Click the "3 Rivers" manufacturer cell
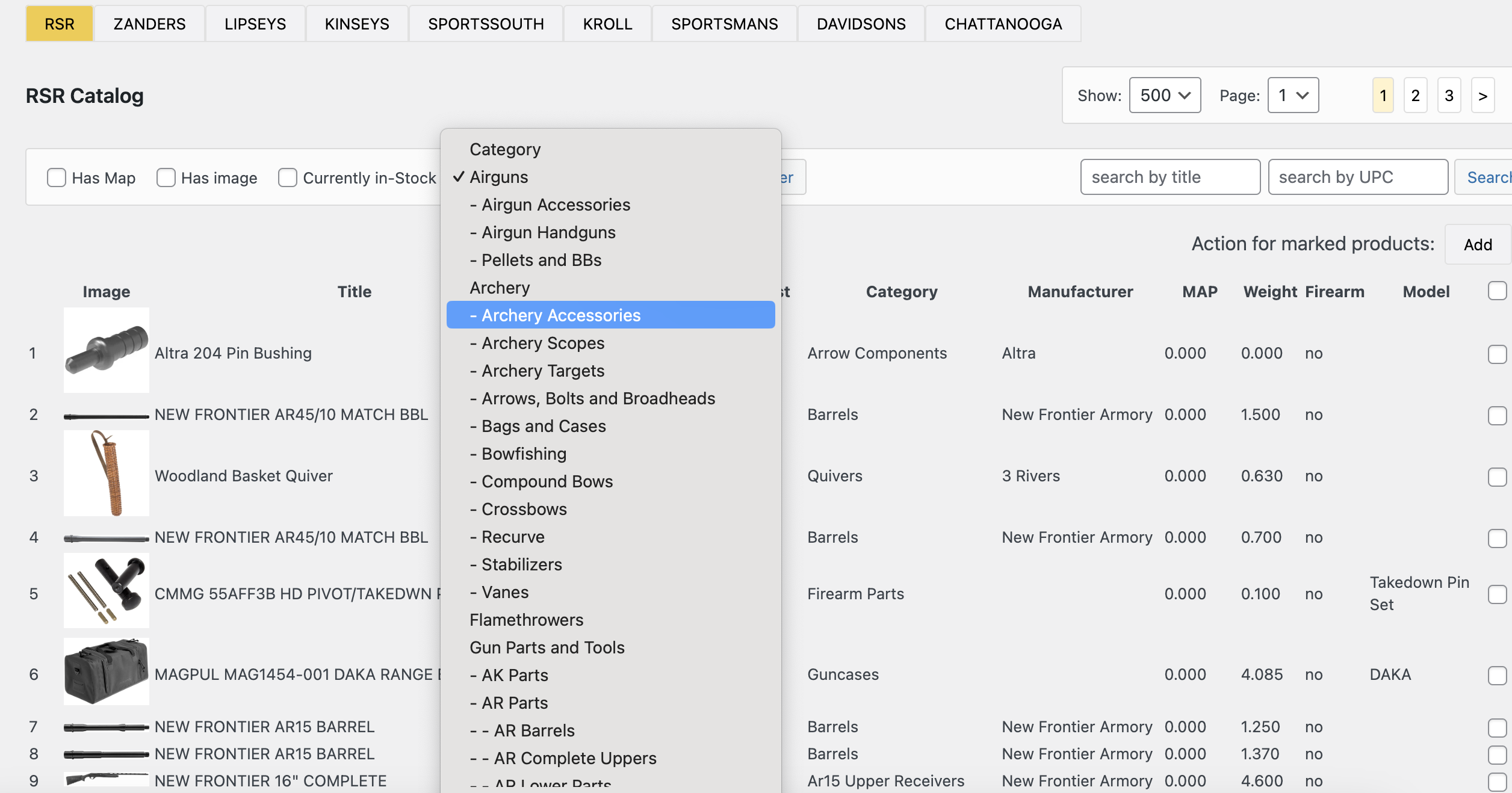Screen dimensions: 1512x793 pos(1030,476)
